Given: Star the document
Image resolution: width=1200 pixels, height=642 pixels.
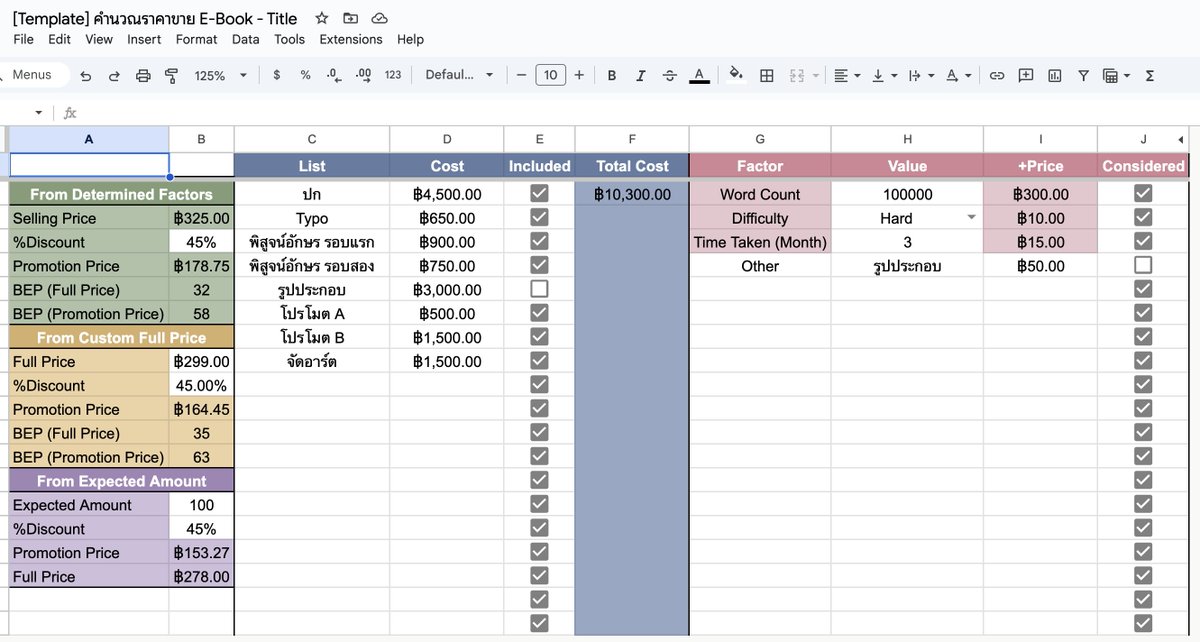Looking at the screenshot, I should (321, 18).
